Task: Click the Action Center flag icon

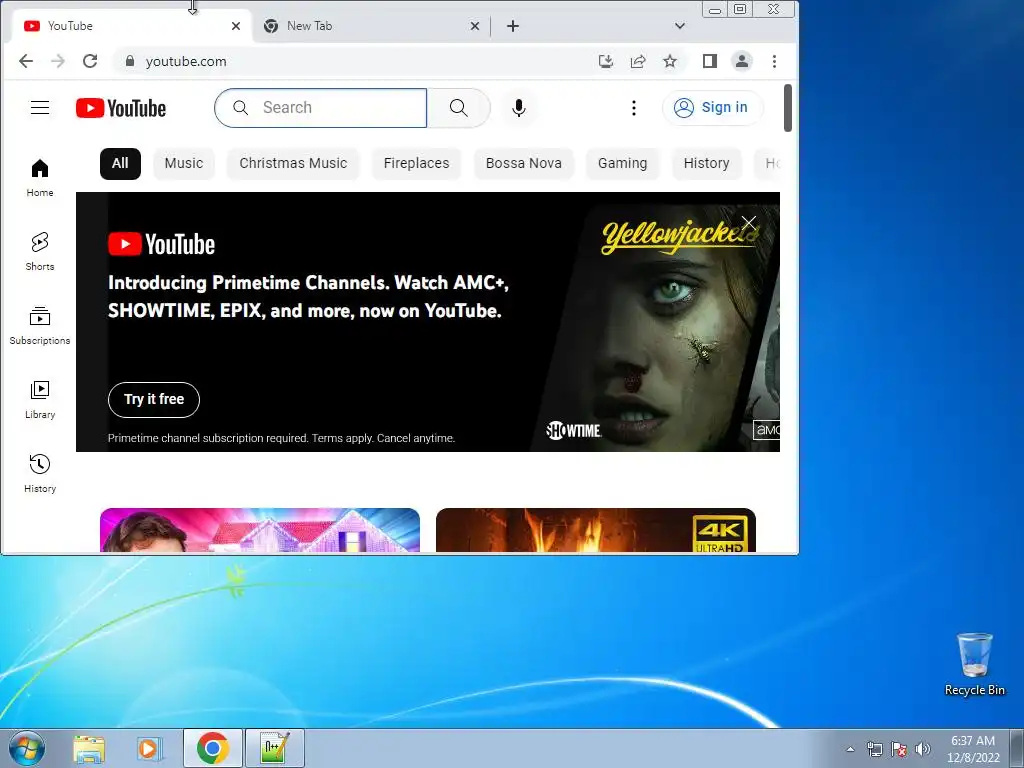Action: (x=899, y=749)
